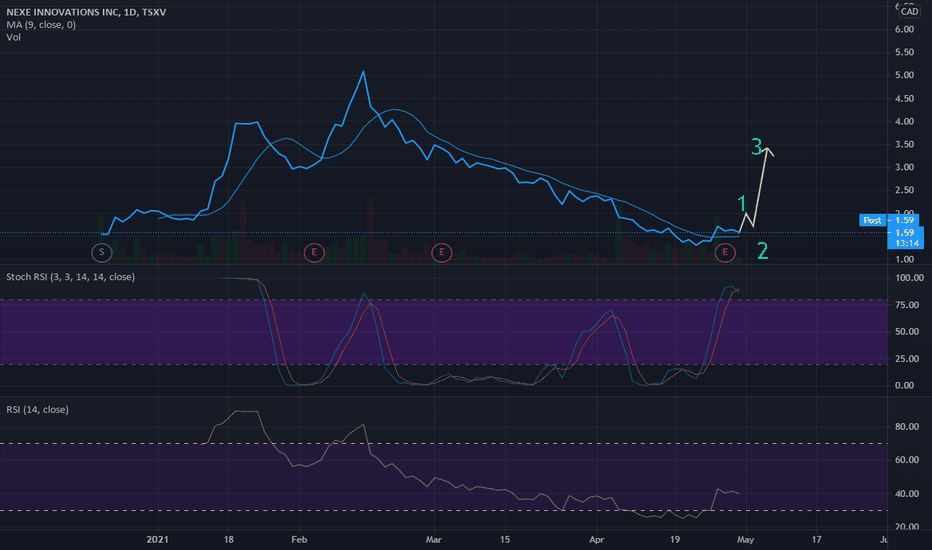This screenshot has height=550, width=932.
Task: Click the 100.00 Stoch RSI scale value
Action: (909, 278)
